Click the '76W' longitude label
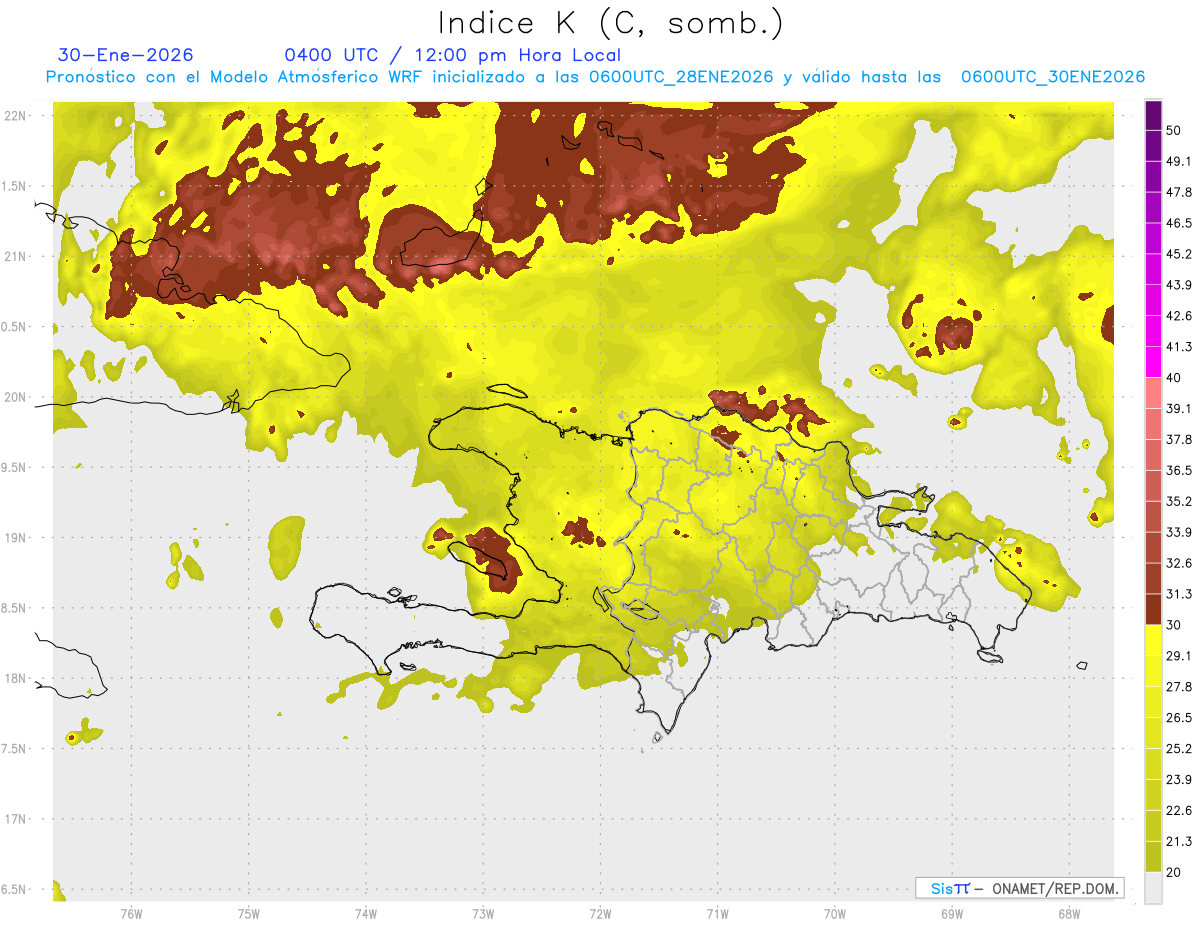The height and width of the screenshot is (927, 1200). (x=131, y=915)
